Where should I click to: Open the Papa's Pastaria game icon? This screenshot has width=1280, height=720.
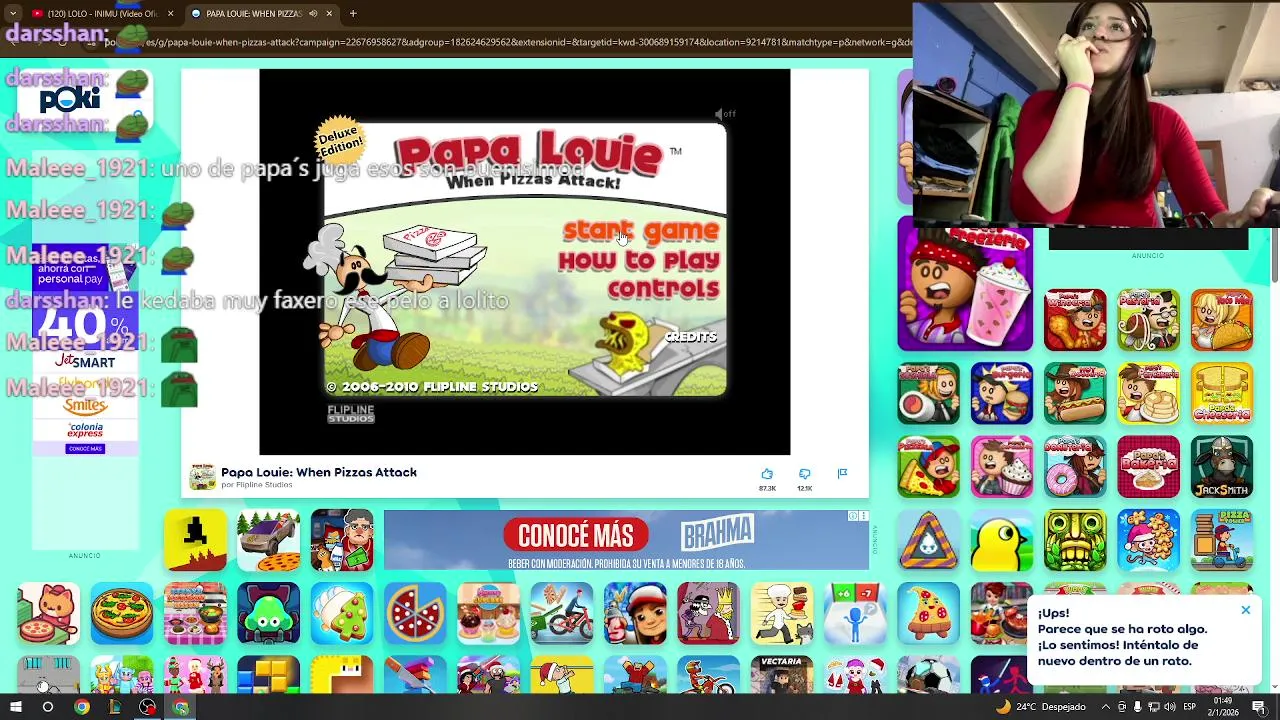1148,320
